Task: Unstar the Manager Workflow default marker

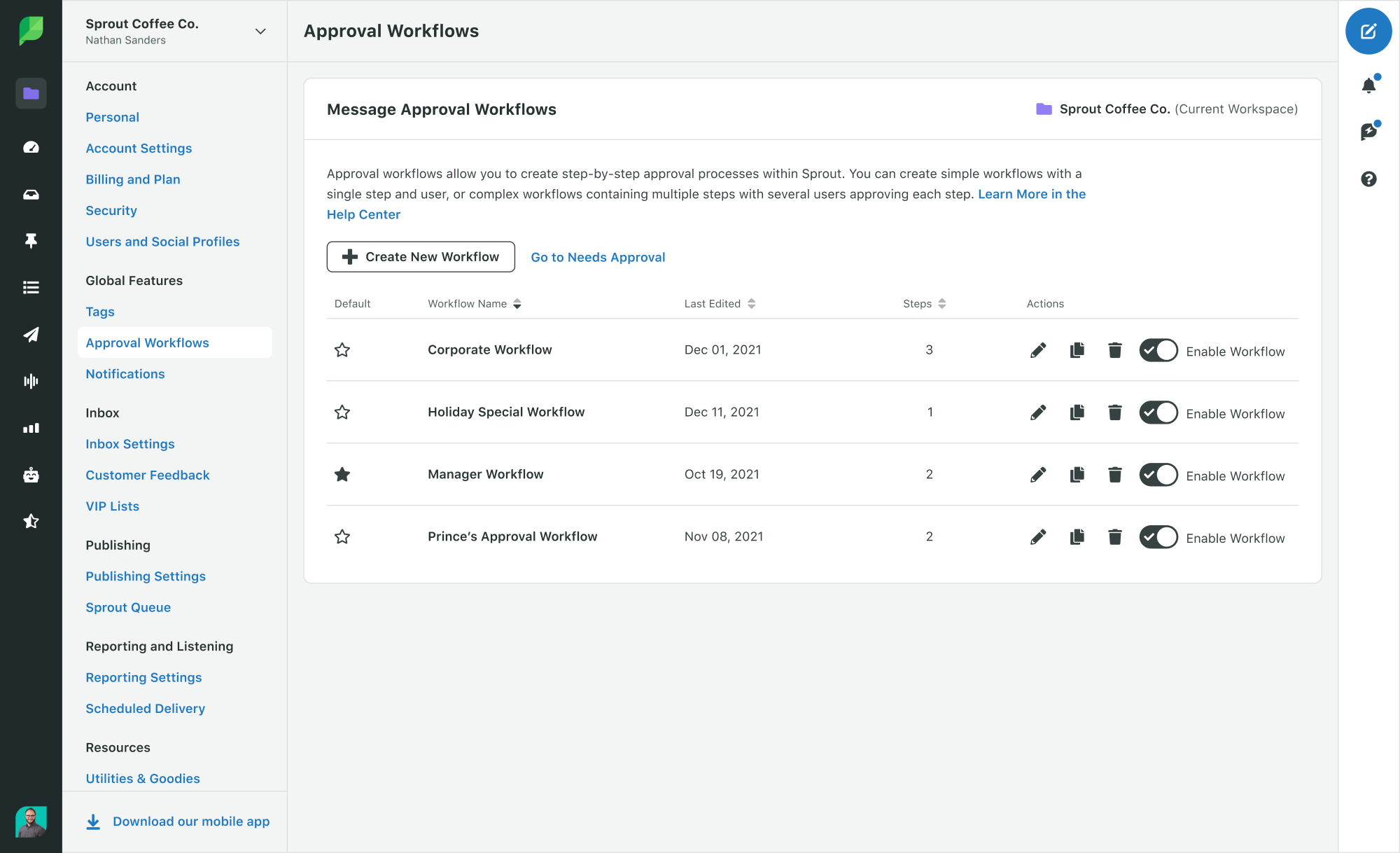Action: pyautogui.click(x=342, y=475)
